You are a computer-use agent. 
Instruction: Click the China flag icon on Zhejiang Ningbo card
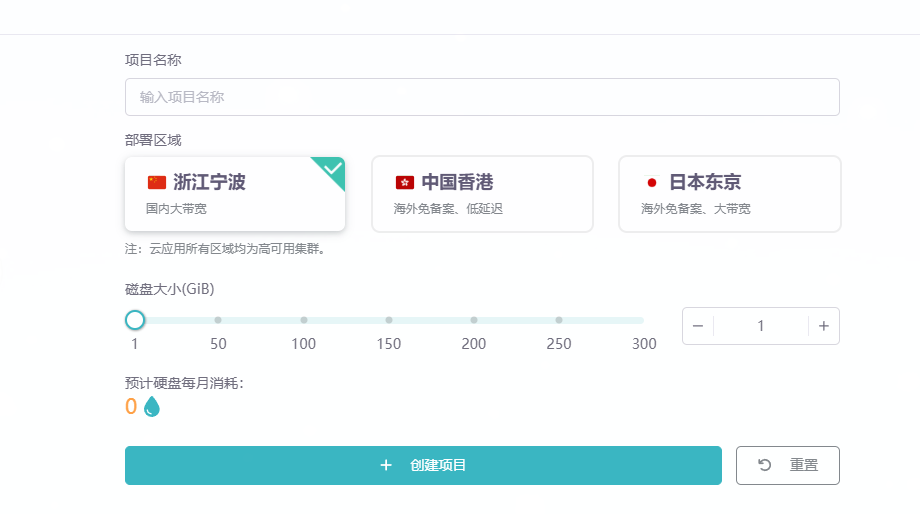157,183
